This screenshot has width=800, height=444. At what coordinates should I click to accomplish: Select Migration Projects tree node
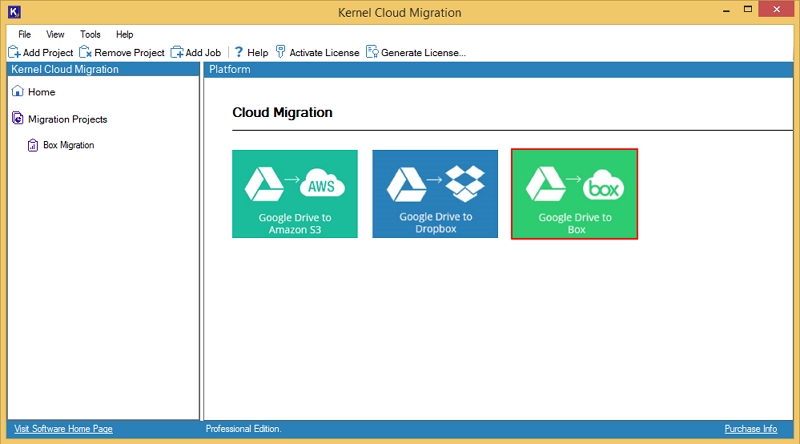click(67, 119)
